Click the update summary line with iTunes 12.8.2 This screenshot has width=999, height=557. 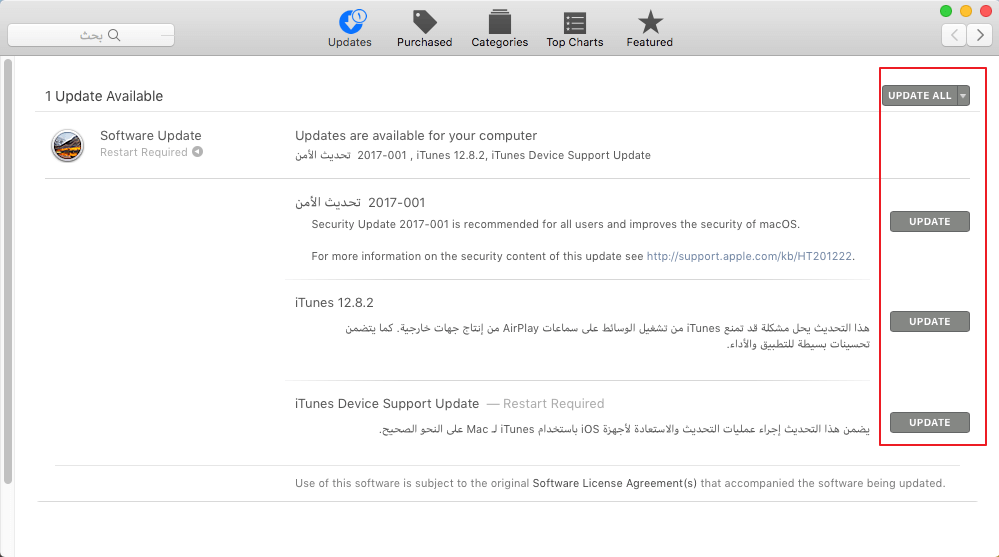pos(473,156)
